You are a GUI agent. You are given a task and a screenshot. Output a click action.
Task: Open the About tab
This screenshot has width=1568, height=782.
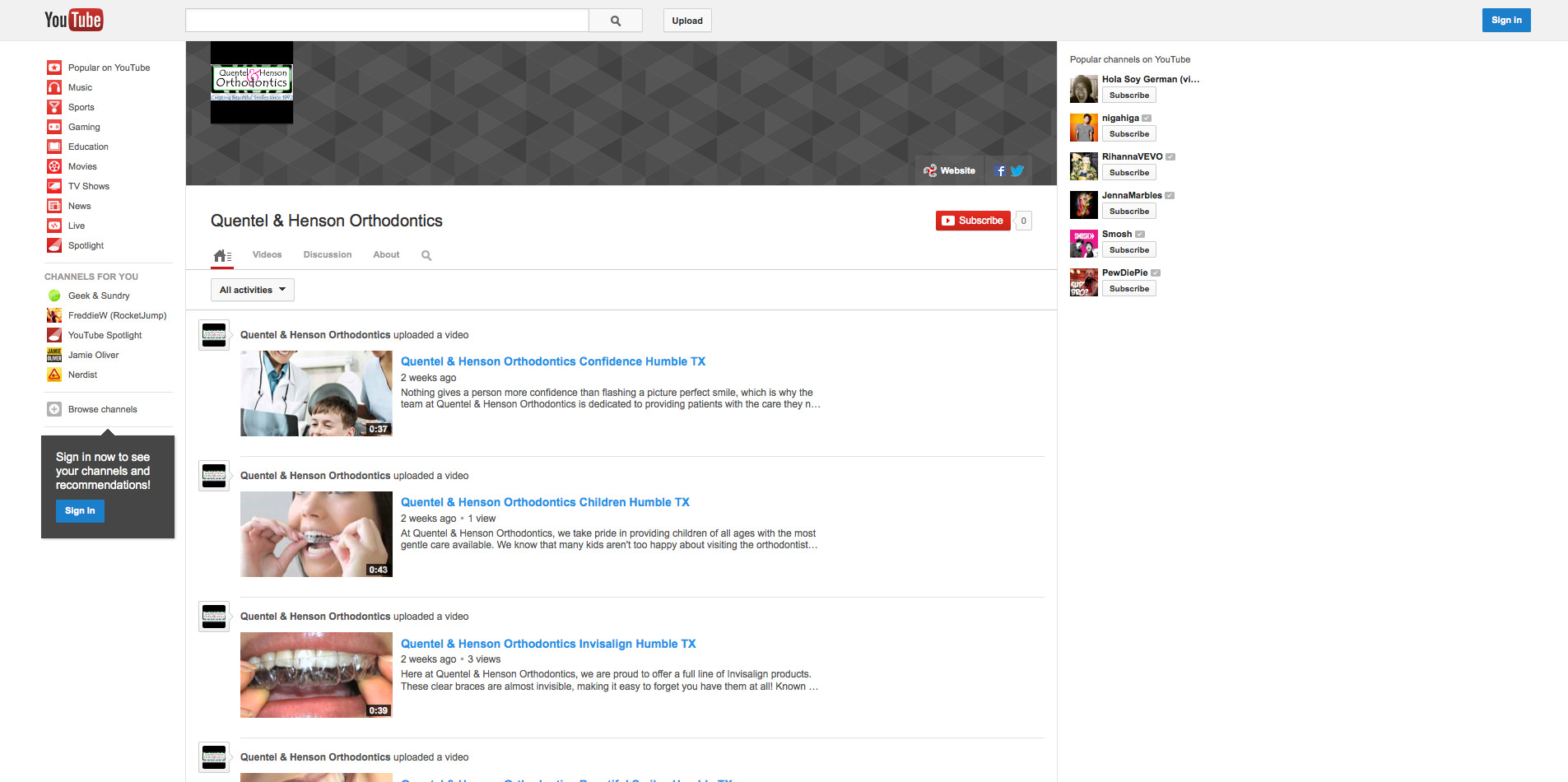click(386, 255)
